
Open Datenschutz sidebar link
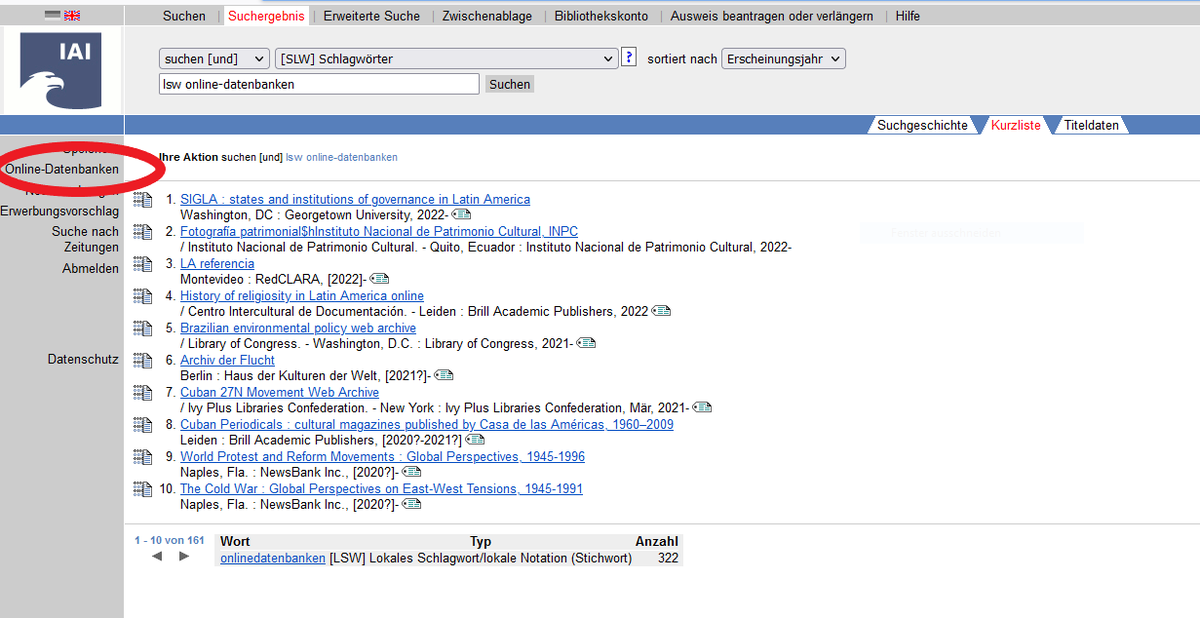click(83, 359)
